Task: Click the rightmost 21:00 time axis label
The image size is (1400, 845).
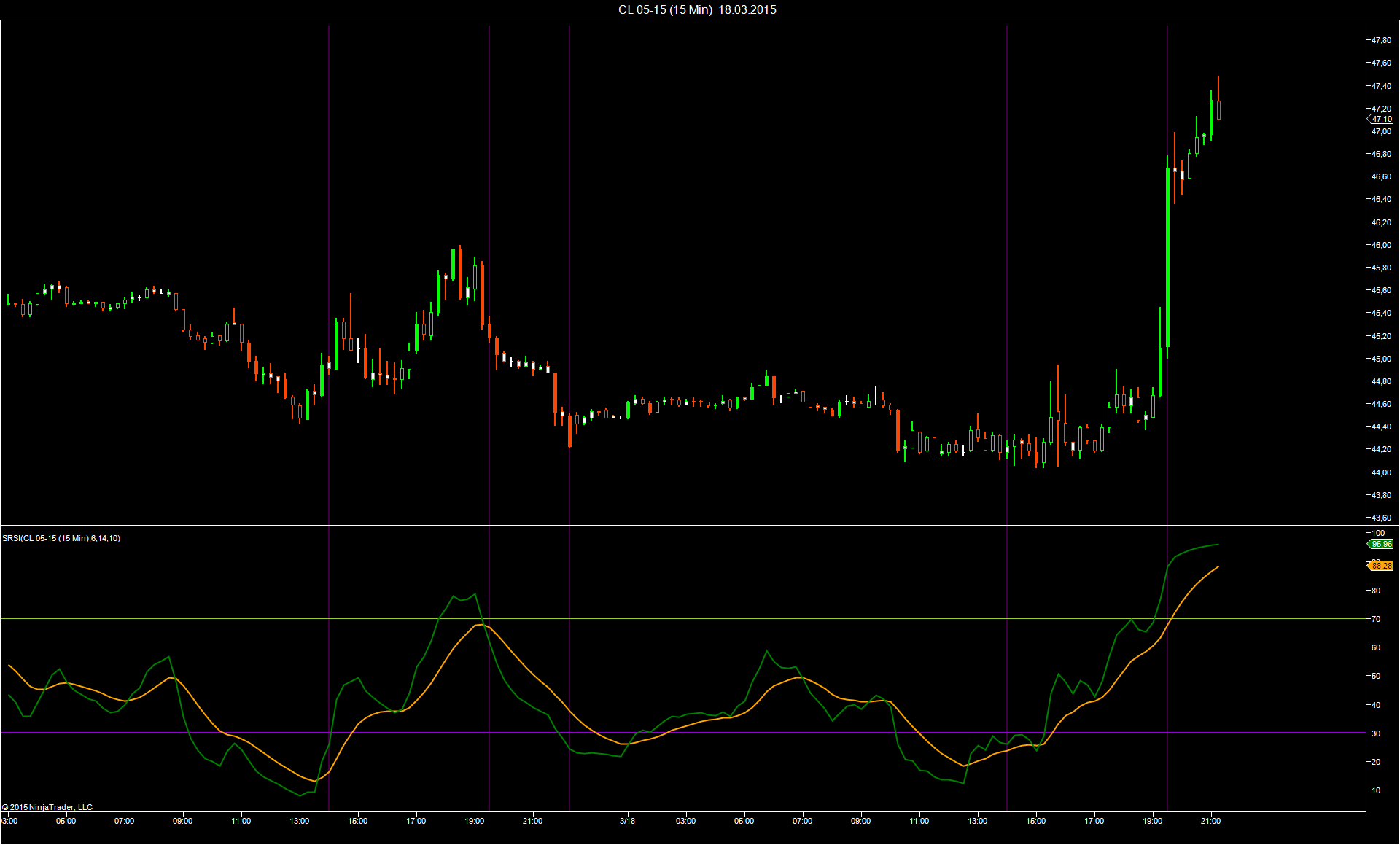Action: pyautogui.click(x=1210, y=821)
